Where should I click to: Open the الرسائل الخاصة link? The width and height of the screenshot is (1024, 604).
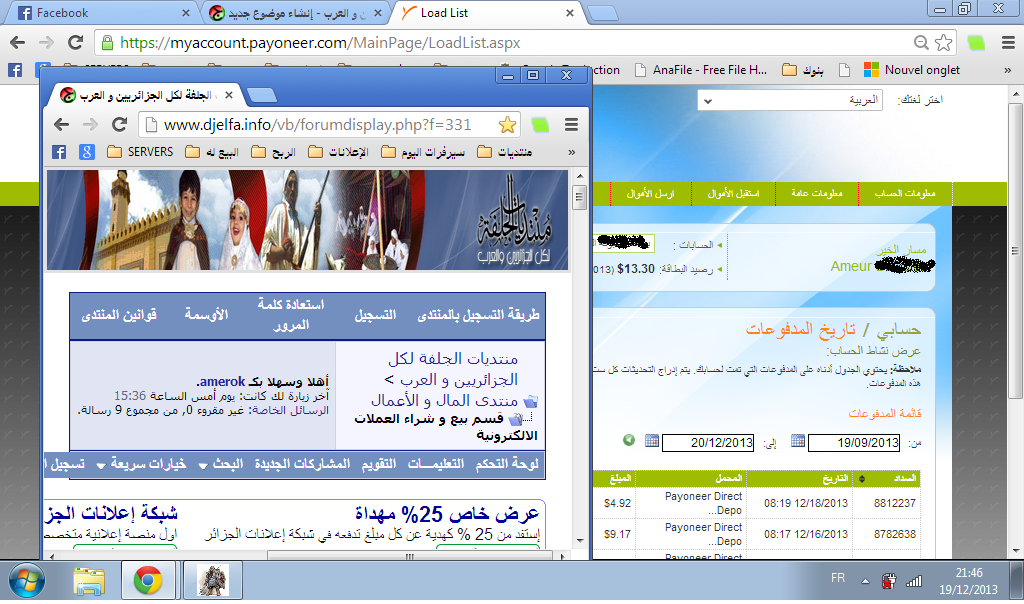[x=291, y=410]
